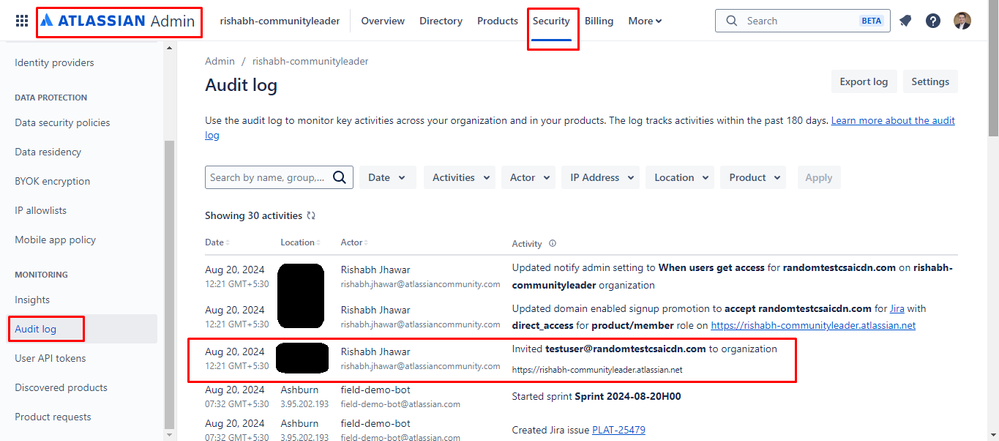Open Data residency in sidebar
This screenshot has height=441, width=999.
tap(48, 152)
